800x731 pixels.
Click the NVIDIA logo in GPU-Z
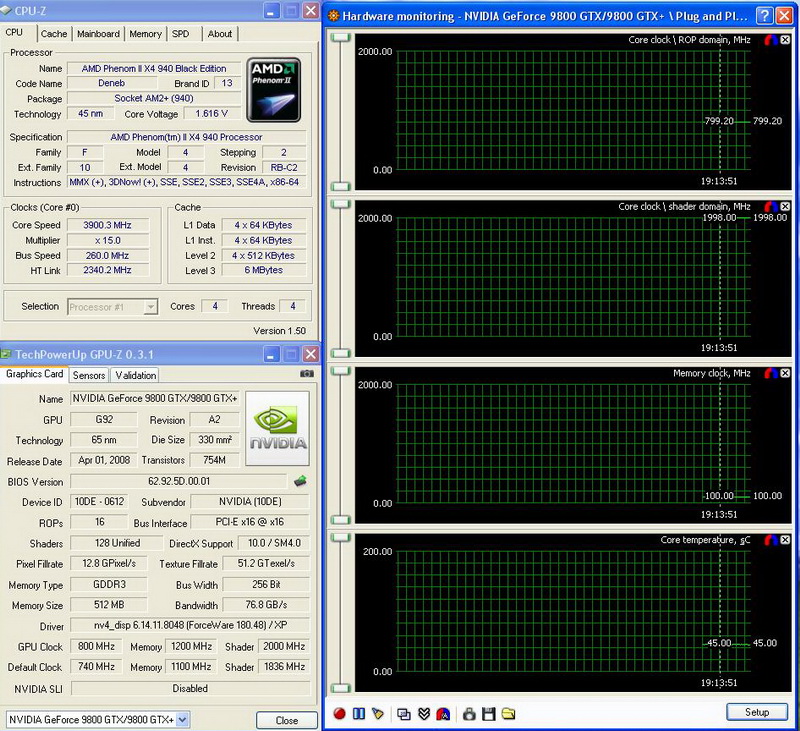point(278,428)
